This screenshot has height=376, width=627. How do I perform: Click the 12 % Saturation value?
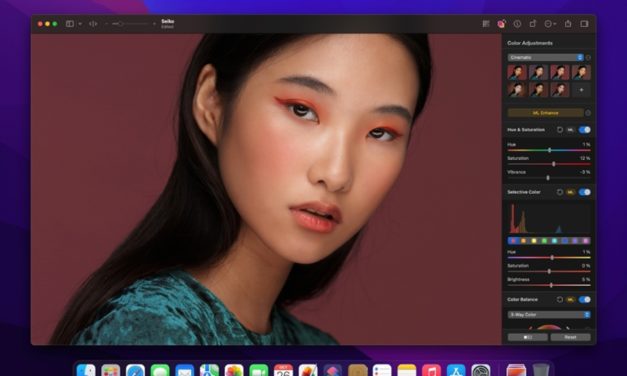click(585, 158)
